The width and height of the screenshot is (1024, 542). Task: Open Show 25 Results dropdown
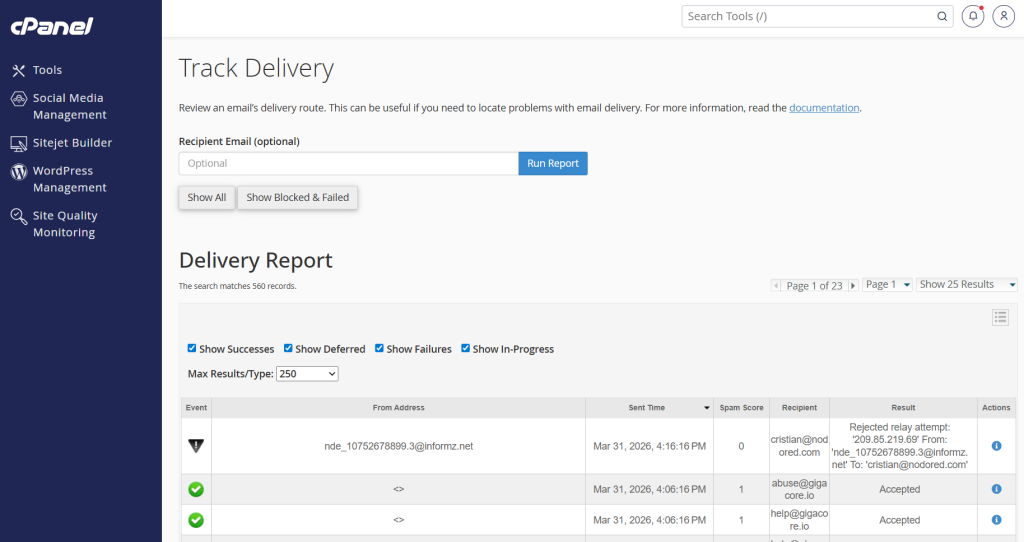click(x=967, y=285)
